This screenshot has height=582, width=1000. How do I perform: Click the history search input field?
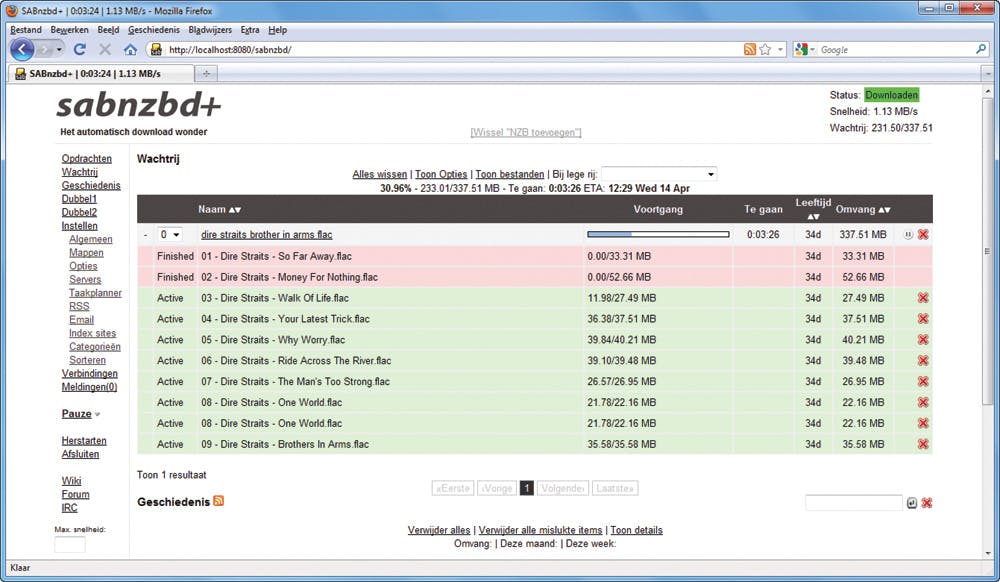854,502
